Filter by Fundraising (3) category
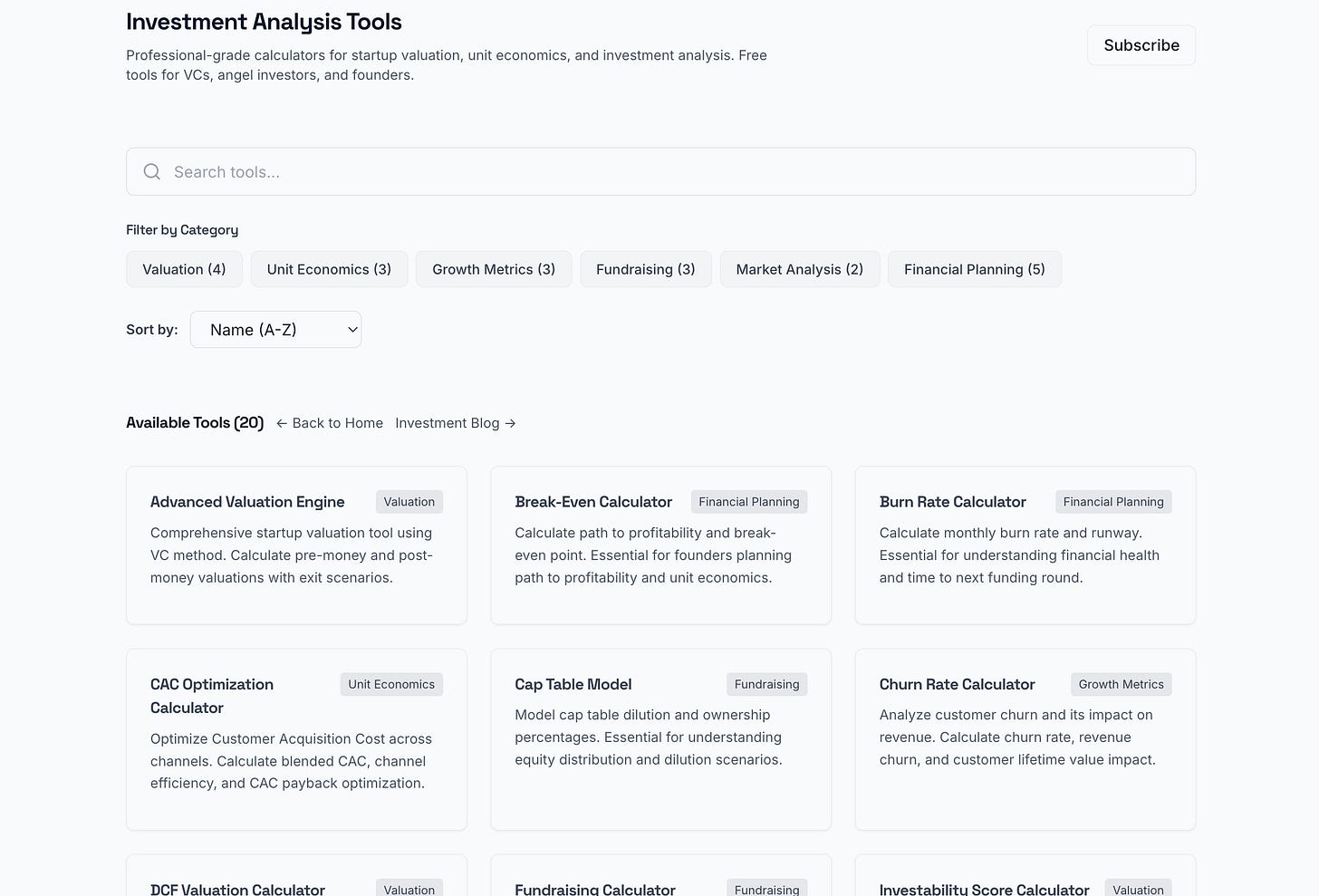The height and width of the screenshot is (896, 1319). 646,269
